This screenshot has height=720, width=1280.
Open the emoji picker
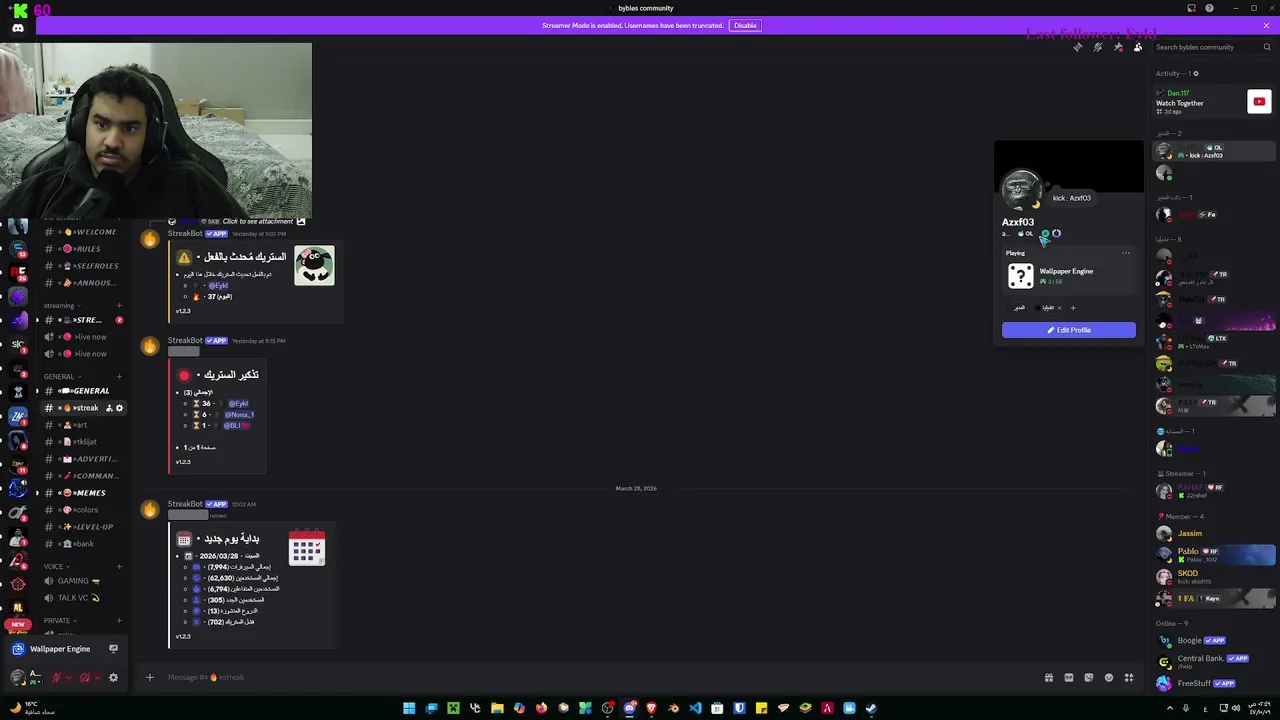pos(1109,677)
